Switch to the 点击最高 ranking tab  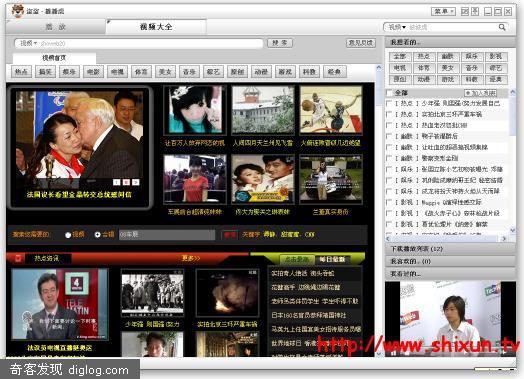point(297,259)
